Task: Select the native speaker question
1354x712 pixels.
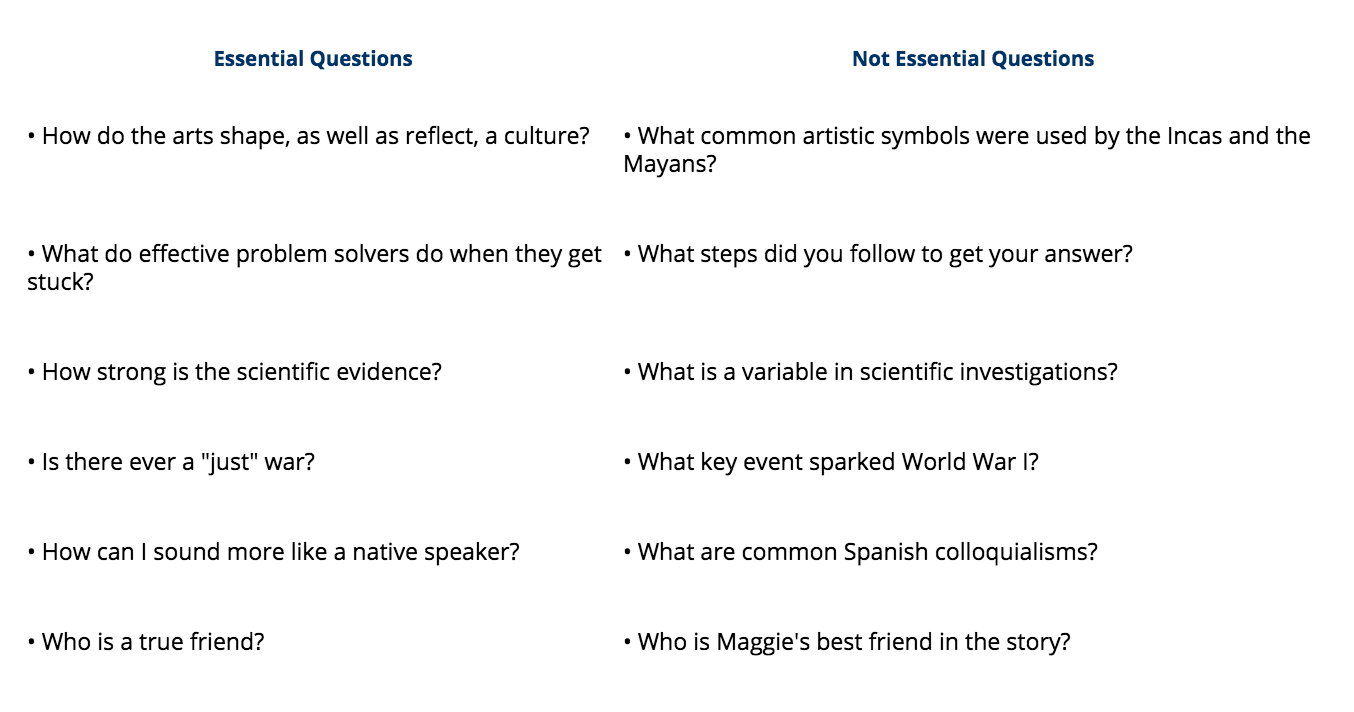Action: (x=274, y=552)
